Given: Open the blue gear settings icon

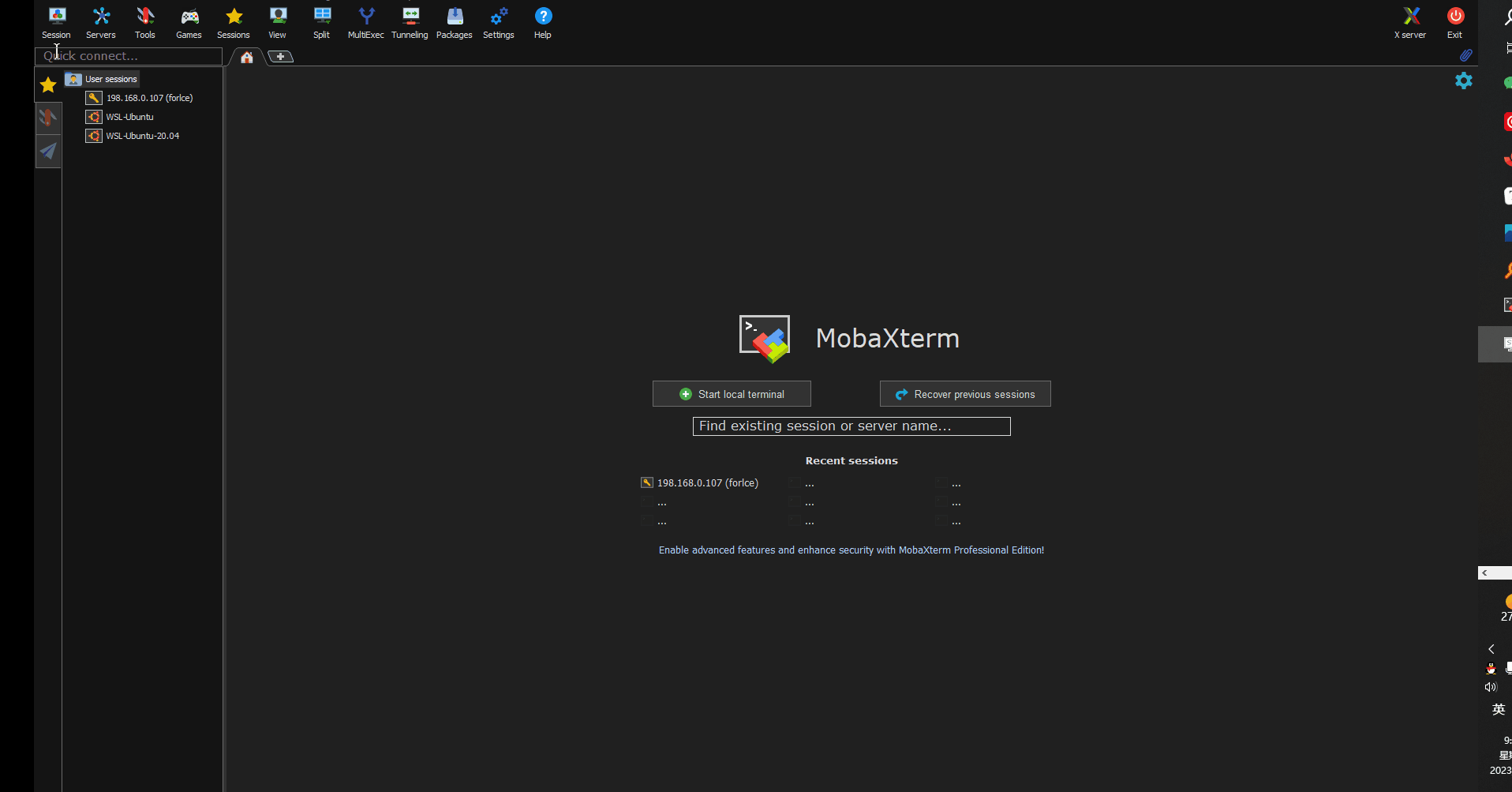Looking at the screenshot, I should (x=1464, y=81).
